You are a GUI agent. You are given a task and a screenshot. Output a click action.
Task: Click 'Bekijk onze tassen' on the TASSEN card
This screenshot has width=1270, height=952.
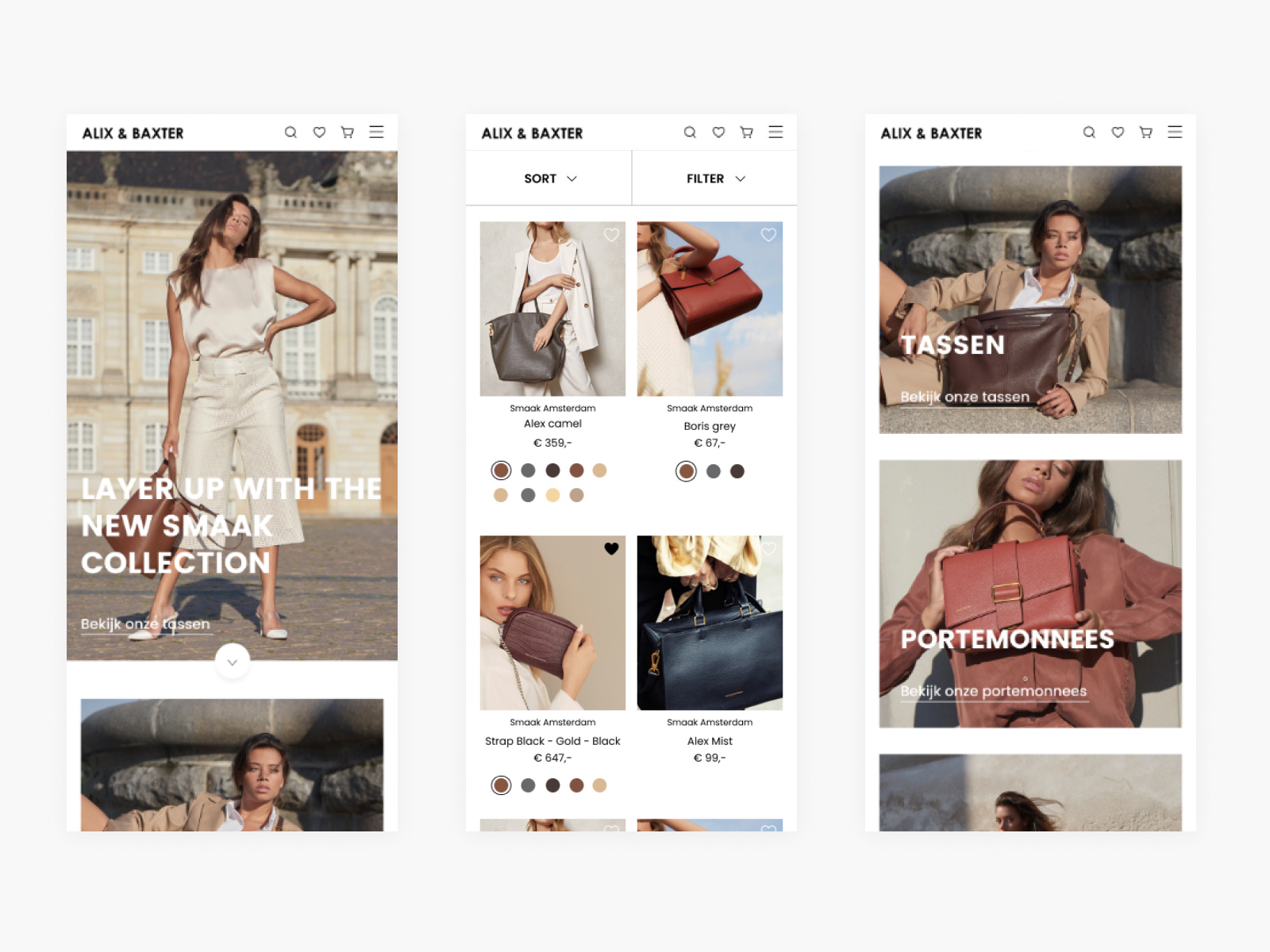click(x=965, y=397)
